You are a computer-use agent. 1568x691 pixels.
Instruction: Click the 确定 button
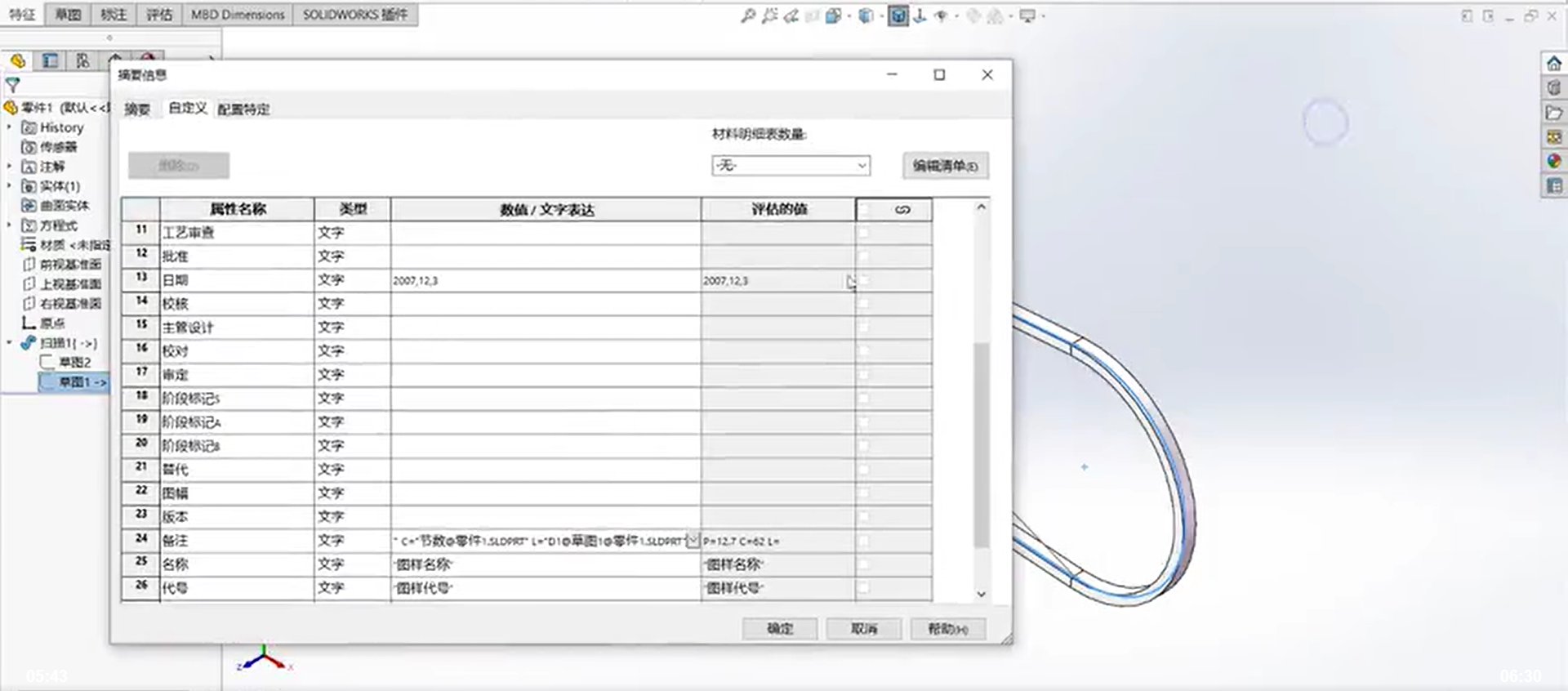pos(780,629)
